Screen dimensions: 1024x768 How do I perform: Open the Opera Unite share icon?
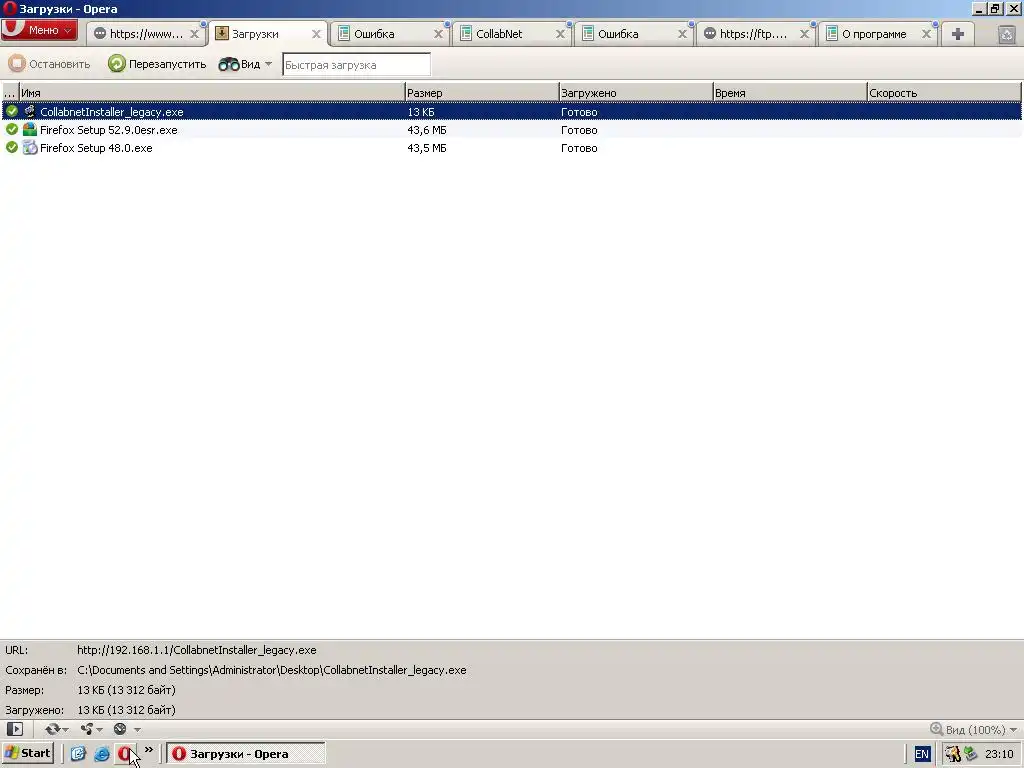[x=87, y=729]
